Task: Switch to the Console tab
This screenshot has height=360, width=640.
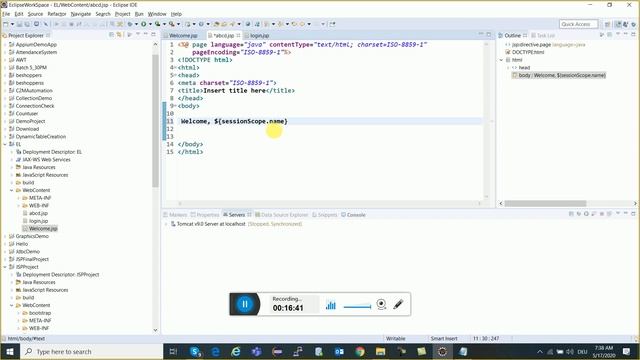Action: [353, 215]
